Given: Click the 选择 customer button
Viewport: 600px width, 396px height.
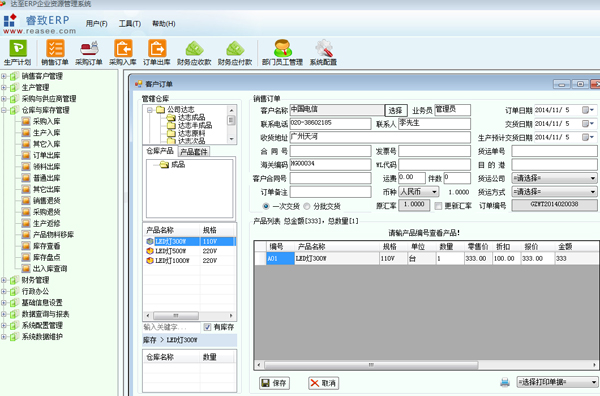Looking at the screenshot, I should [x=396, y=111].
